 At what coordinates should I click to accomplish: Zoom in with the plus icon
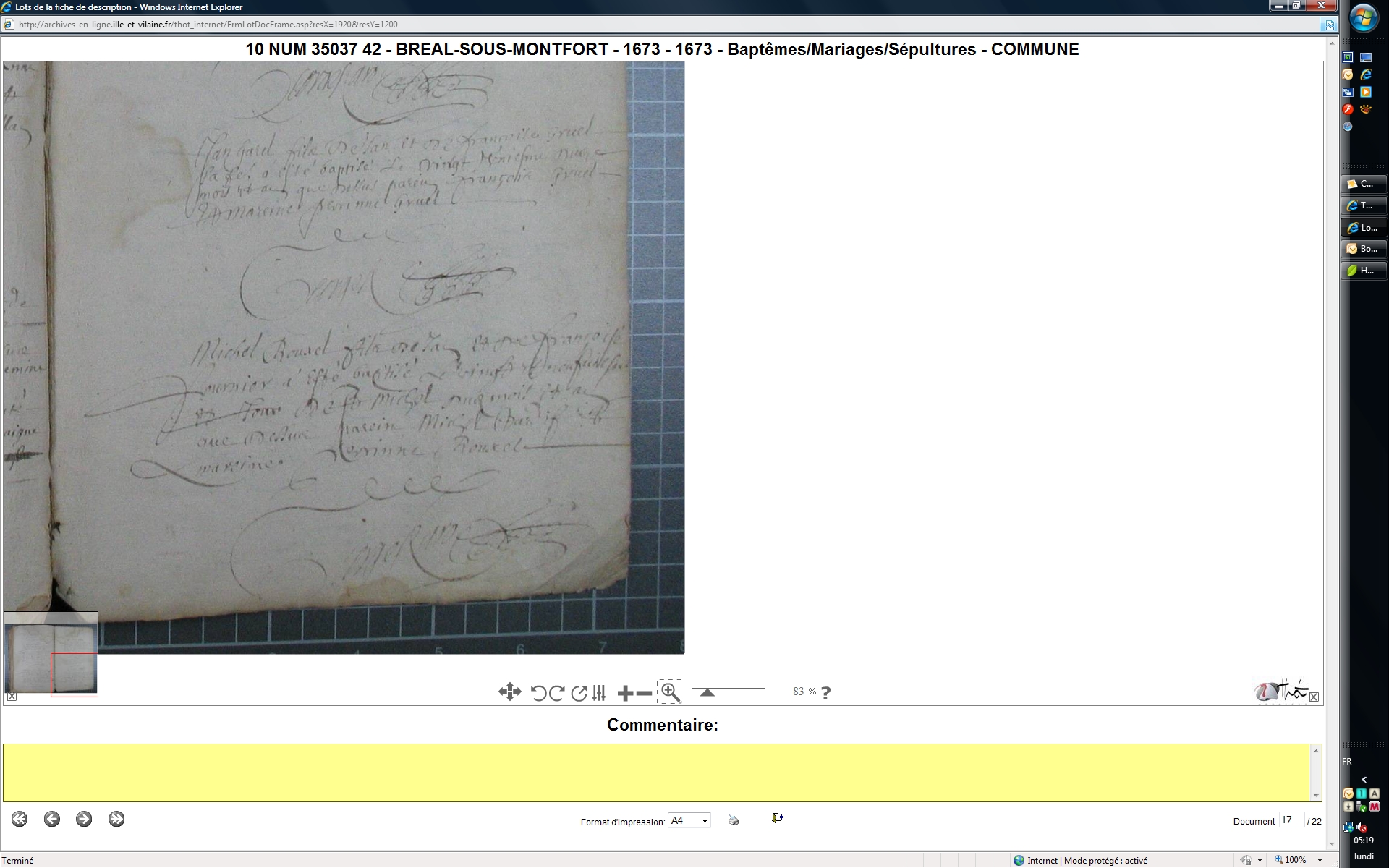tap(625, 694)
